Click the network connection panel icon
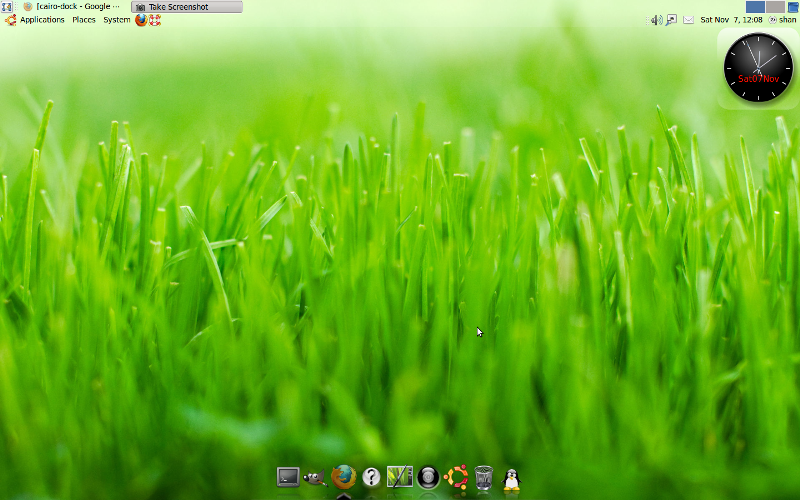The width and height of the screenshot is (800, 500). 671,20
